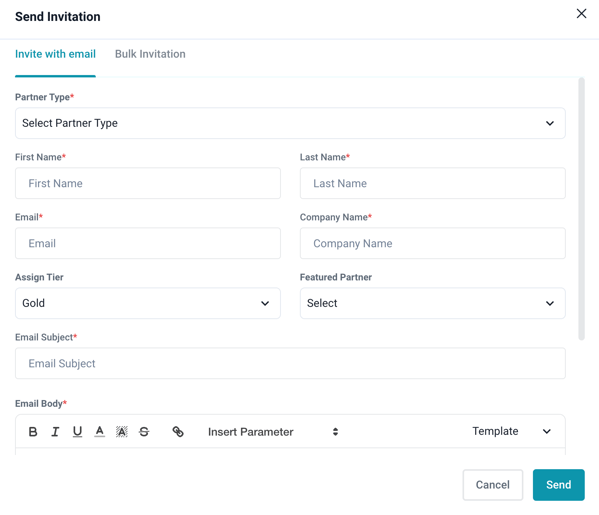The image size is (599, 515).
Task: Close the Send Invitation dialog
Action: click(581, 14)
